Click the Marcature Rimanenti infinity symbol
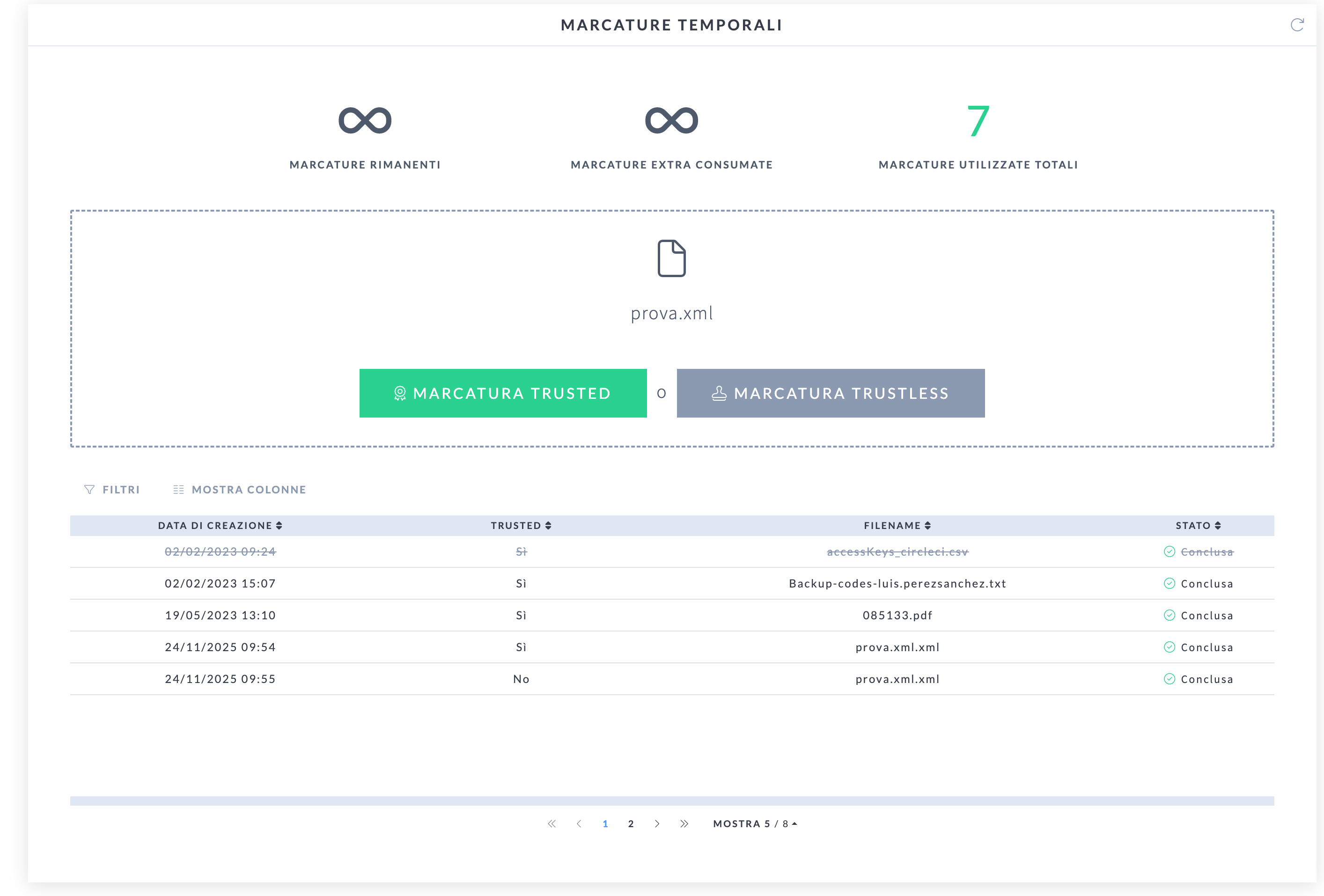The image size is (1324, 896). (x=365, y=120)
